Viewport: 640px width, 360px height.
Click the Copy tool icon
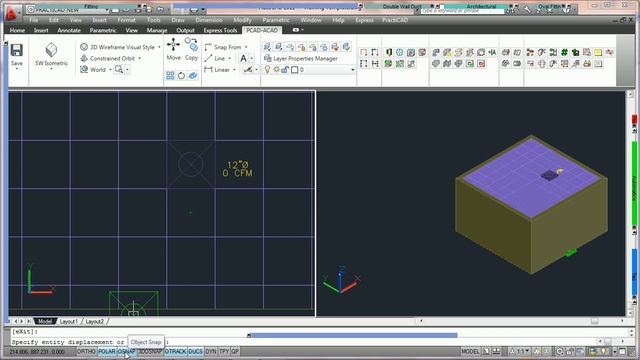point(191,44)
